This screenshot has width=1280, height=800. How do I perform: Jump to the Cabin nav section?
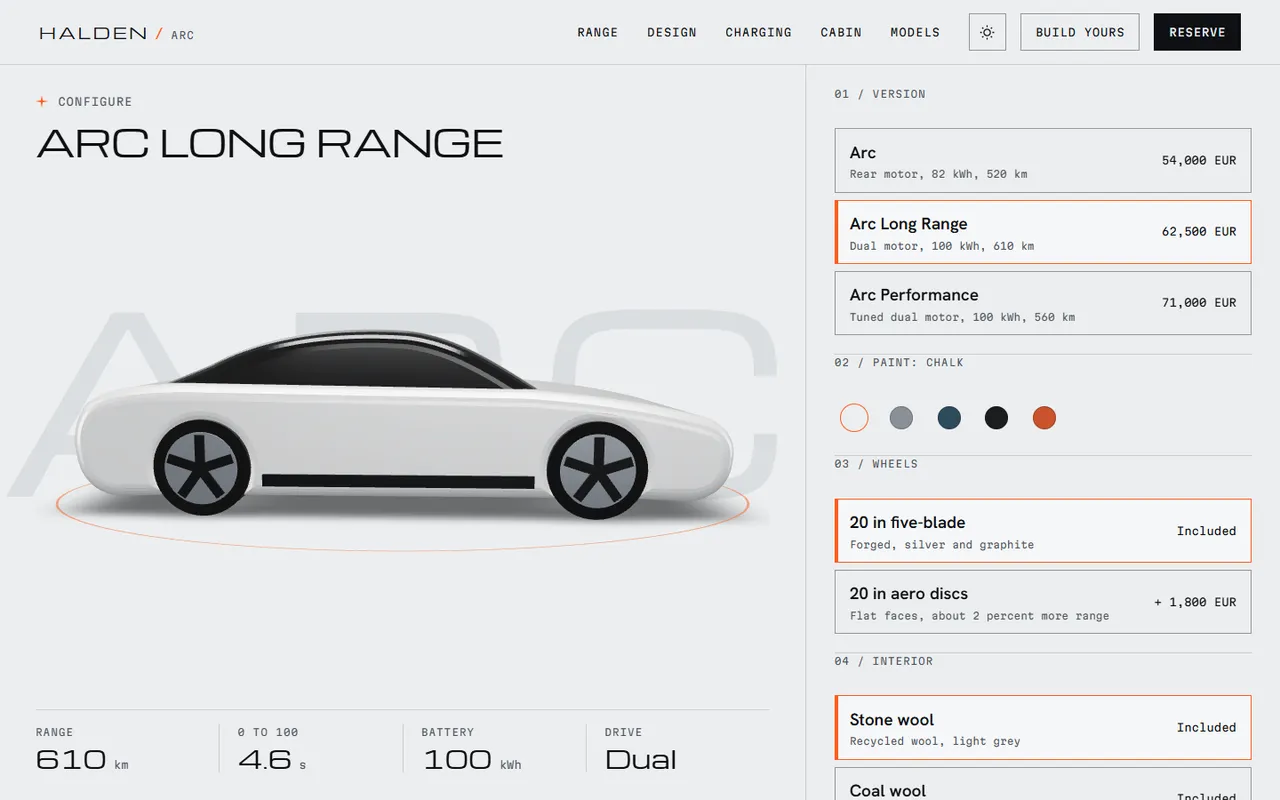[x=841, y=32]
